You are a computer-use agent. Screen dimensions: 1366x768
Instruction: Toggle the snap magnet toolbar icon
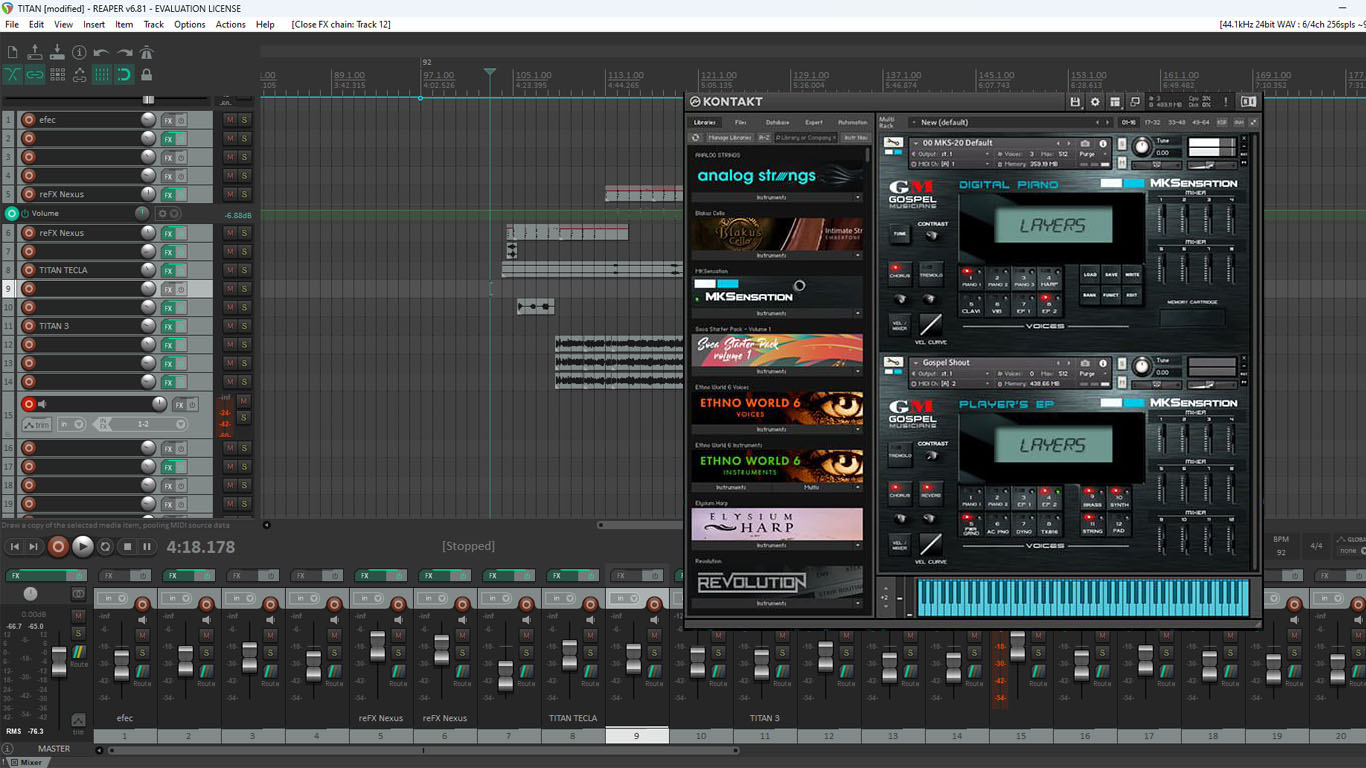(x=124, y=74)
